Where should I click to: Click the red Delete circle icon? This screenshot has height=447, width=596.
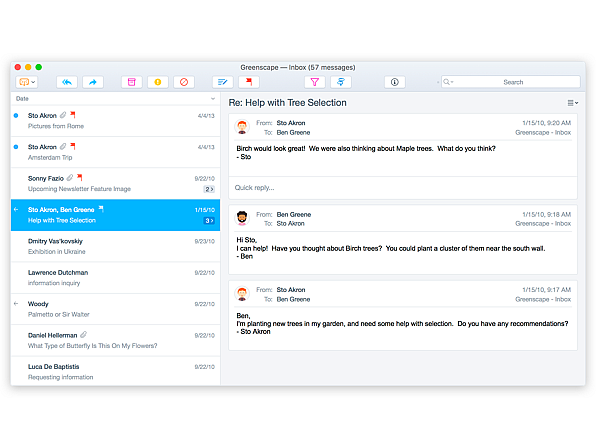point(184,82)
